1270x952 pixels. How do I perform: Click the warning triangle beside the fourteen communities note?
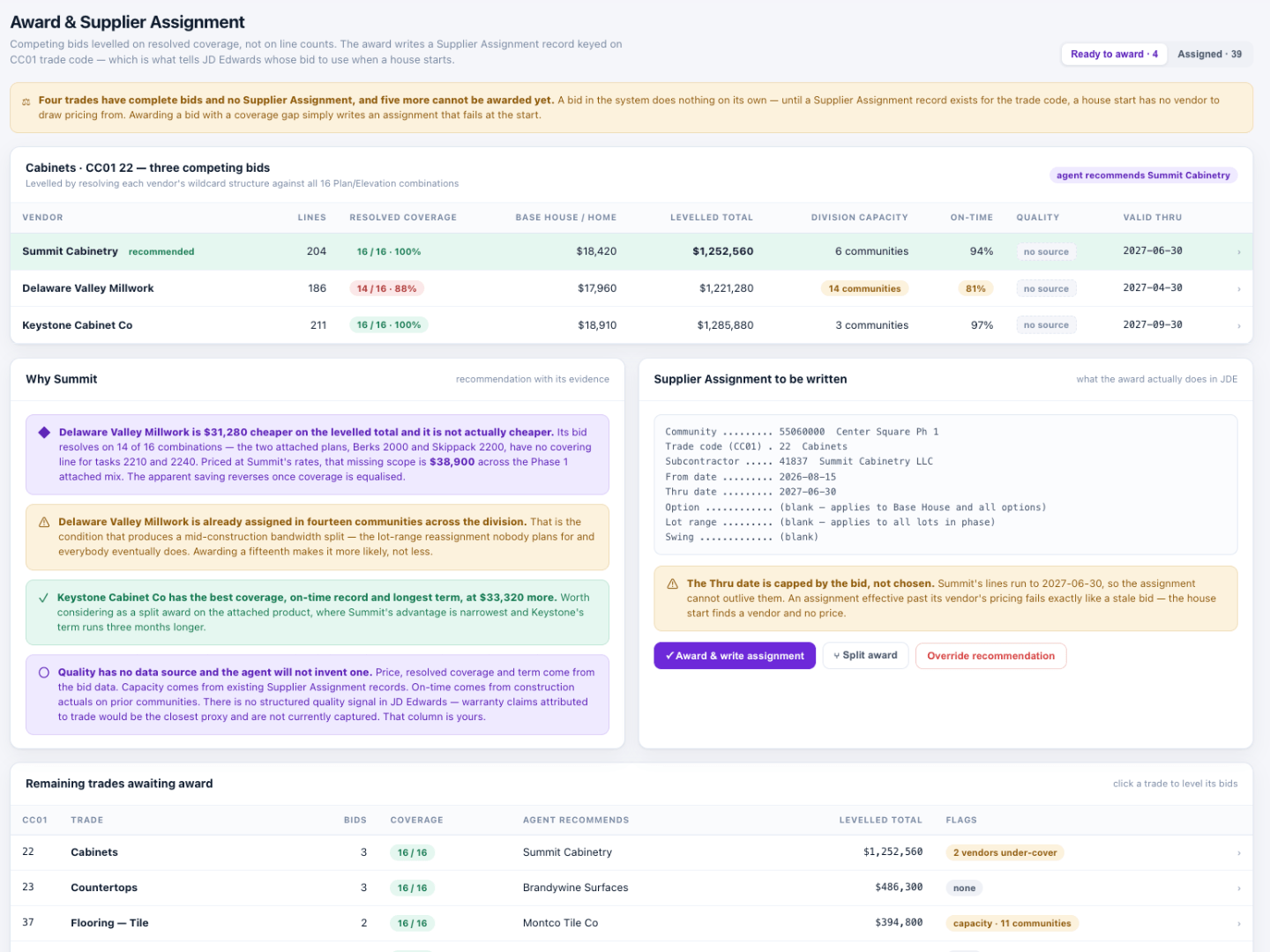[44, 523]
